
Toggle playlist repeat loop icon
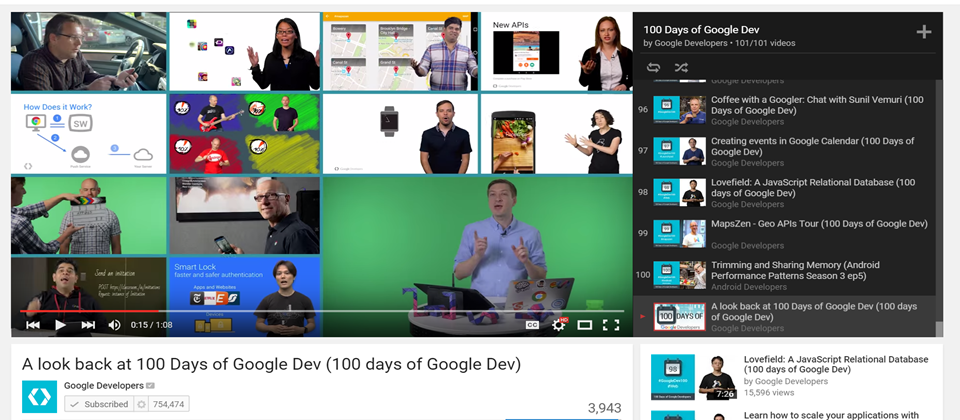pos(653,67)
